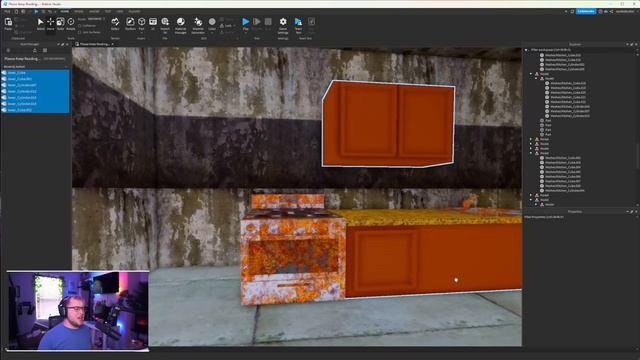Screen dimensions: 640x360
Task: Click the Lock tool in the Edit group
Action: click(227, 26)
